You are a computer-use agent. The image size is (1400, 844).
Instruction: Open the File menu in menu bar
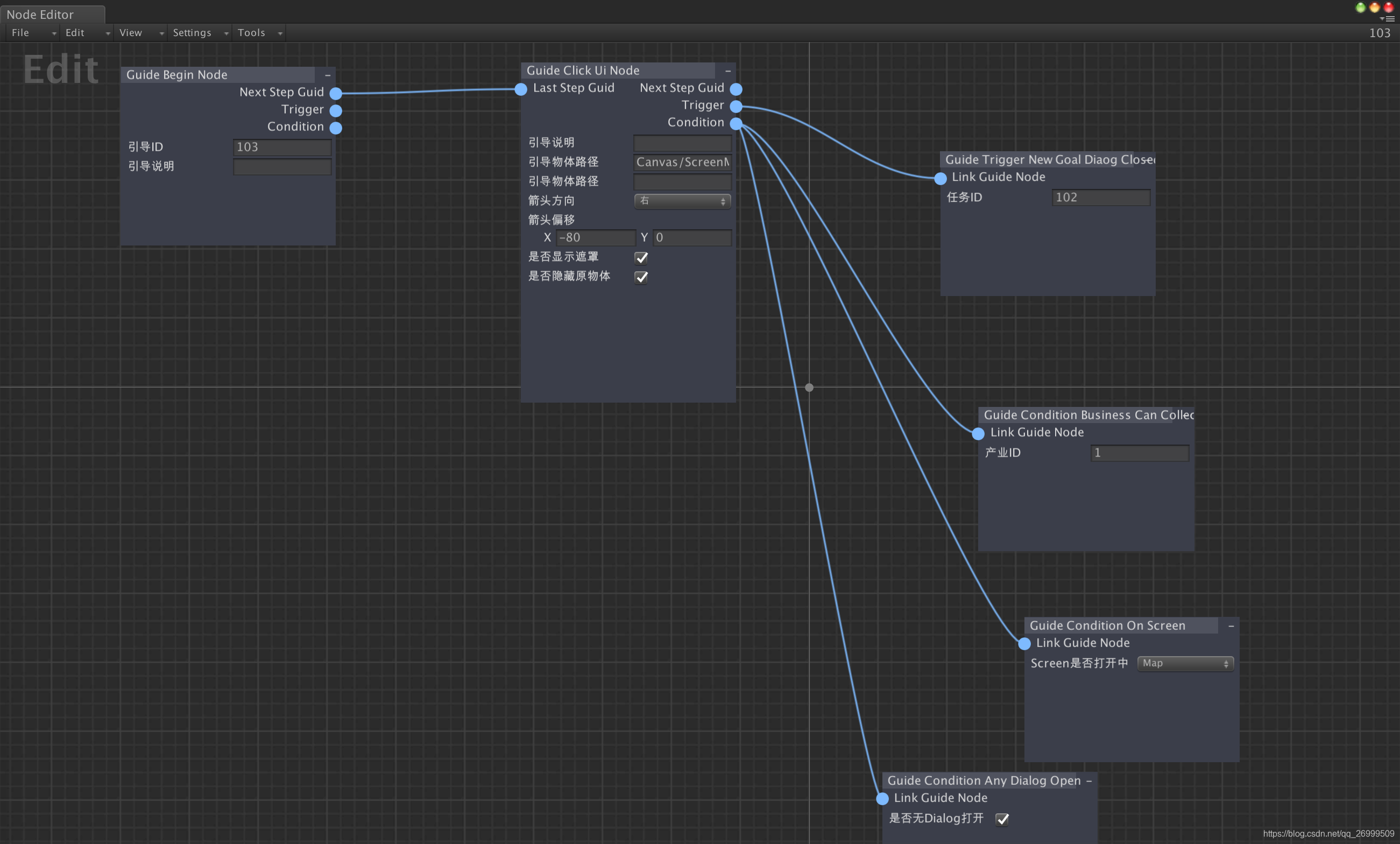click(19, 32)
